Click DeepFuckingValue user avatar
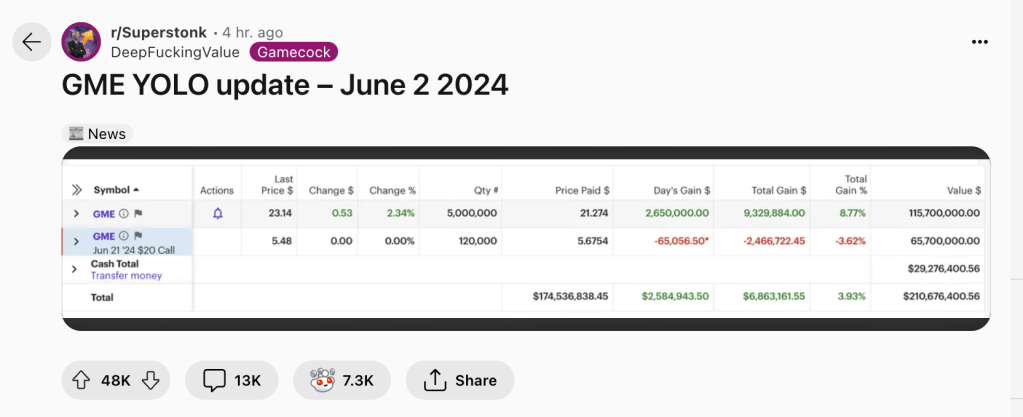The image size is (1023, 417). tap(81, 41)
